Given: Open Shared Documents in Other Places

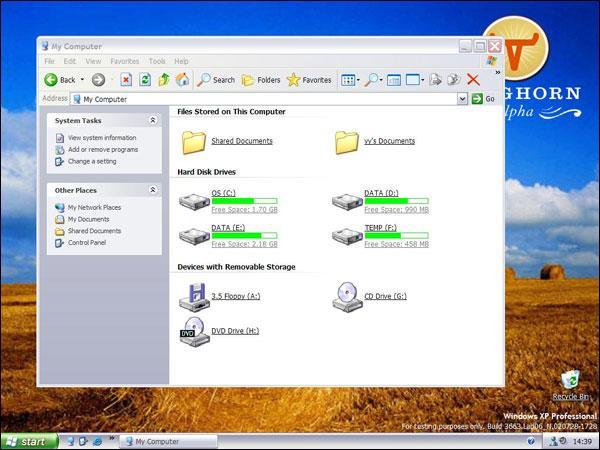Looking at the screenshot, I should click(x=94, y=231).
